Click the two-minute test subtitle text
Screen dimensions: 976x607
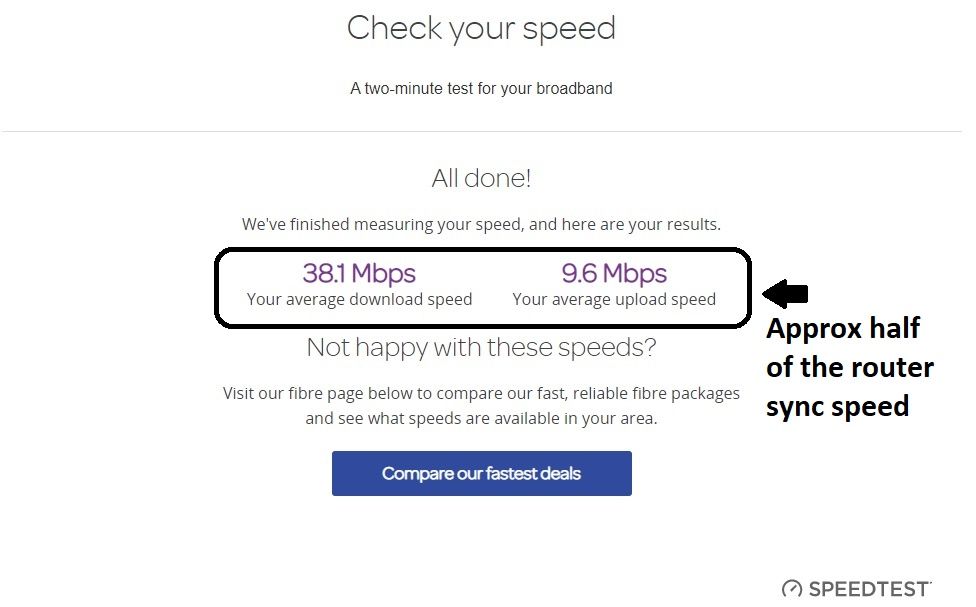(481, 88)
